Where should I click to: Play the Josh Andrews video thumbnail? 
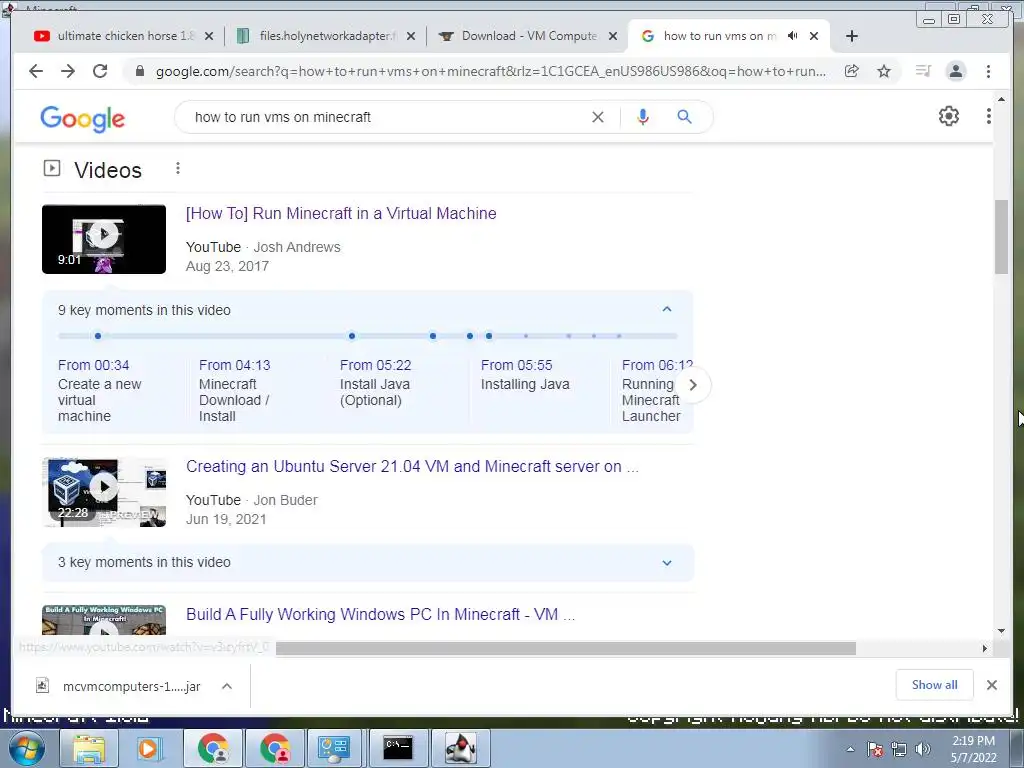(104, 239)
